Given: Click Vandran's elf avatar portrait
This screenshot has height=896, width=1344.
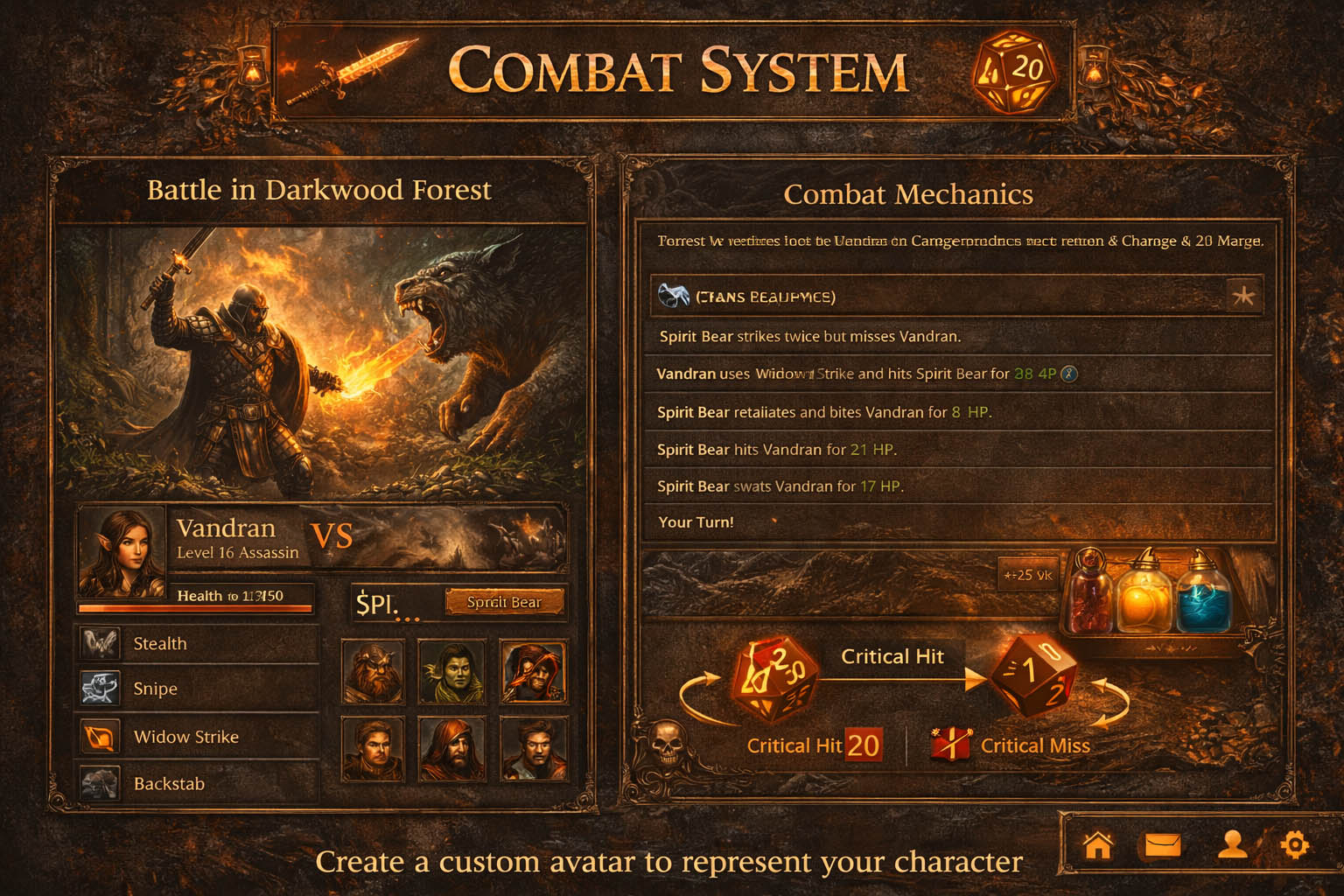Looking at the screenshot, I should 122,551.
